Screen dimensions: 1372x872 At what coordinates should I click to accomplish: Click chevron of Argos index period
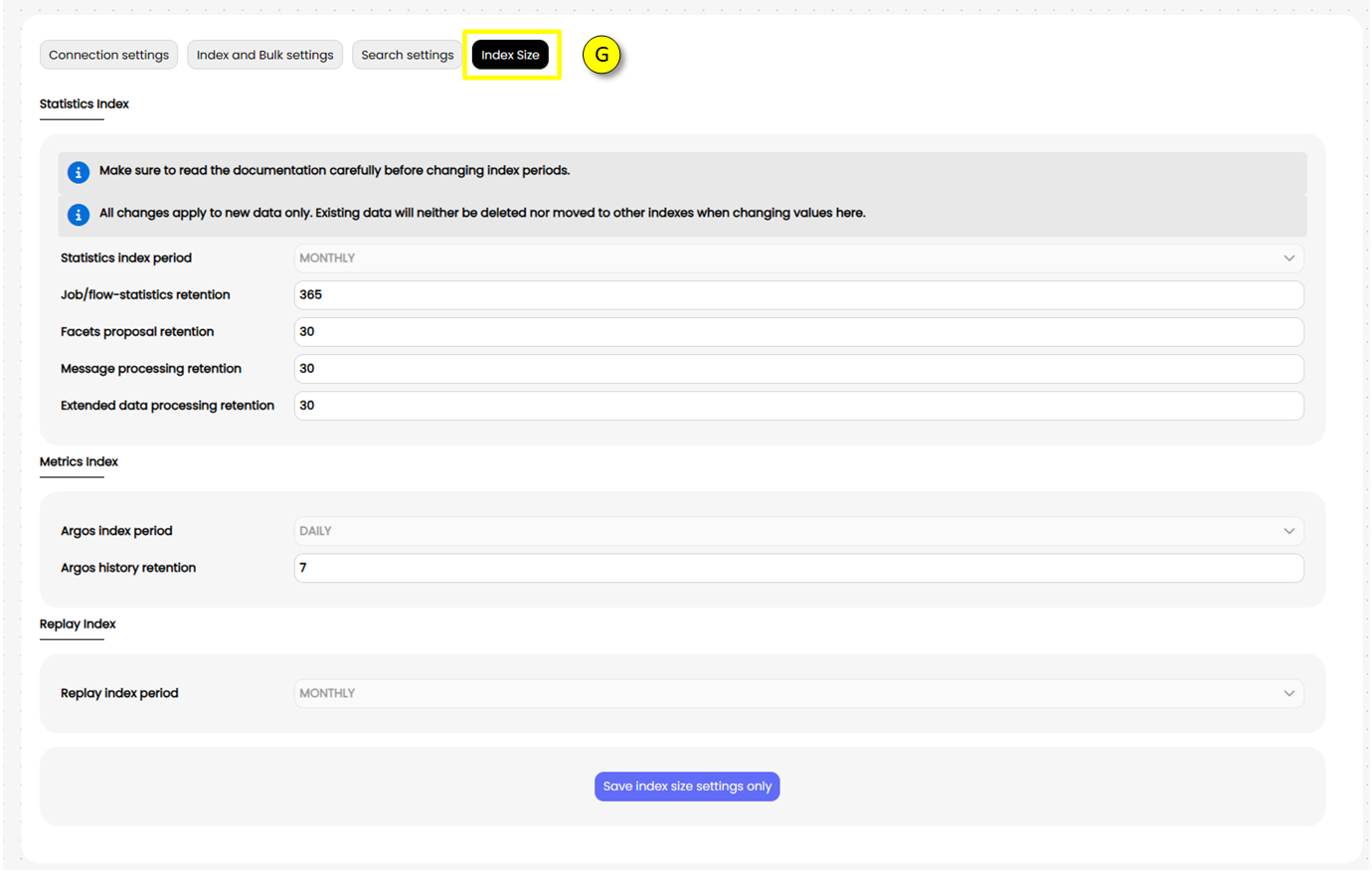(x=1288, y=531)
